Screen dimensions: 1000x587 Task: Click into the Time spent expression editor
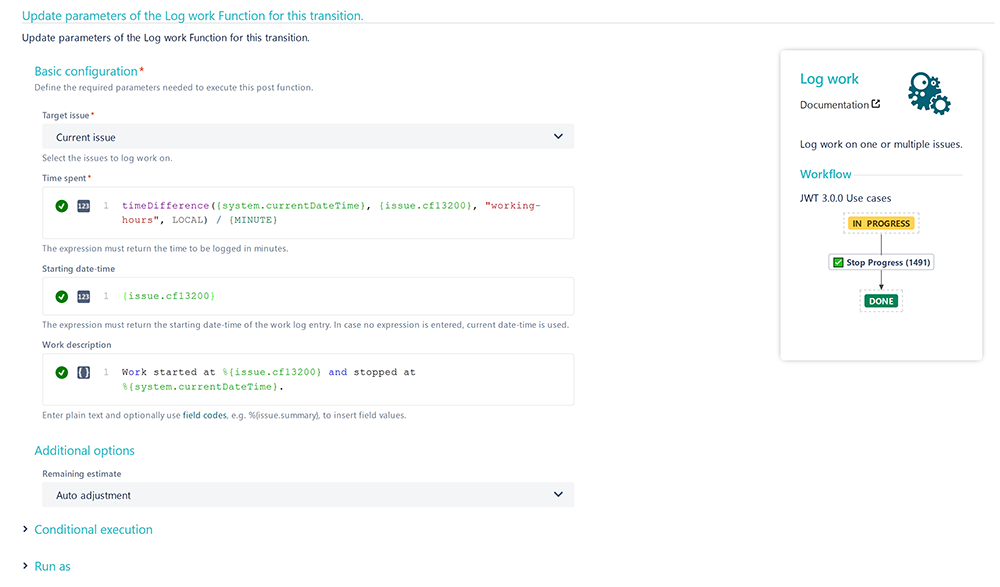click(308, 213)
